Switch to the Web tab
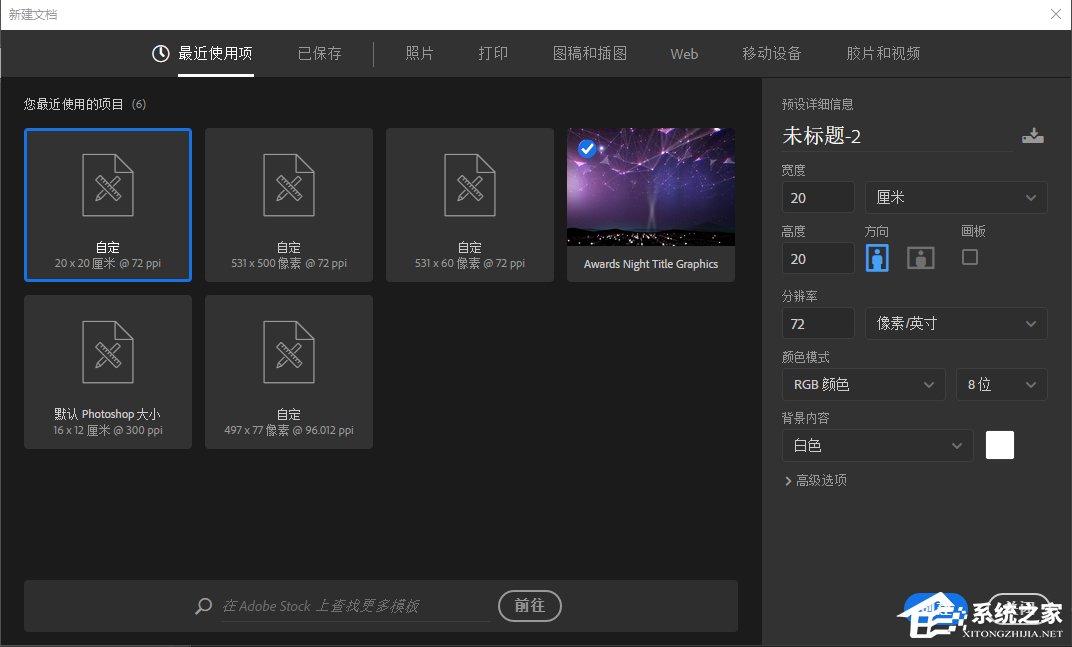Screen dimensions: 1072x647 tap(684, 54)
